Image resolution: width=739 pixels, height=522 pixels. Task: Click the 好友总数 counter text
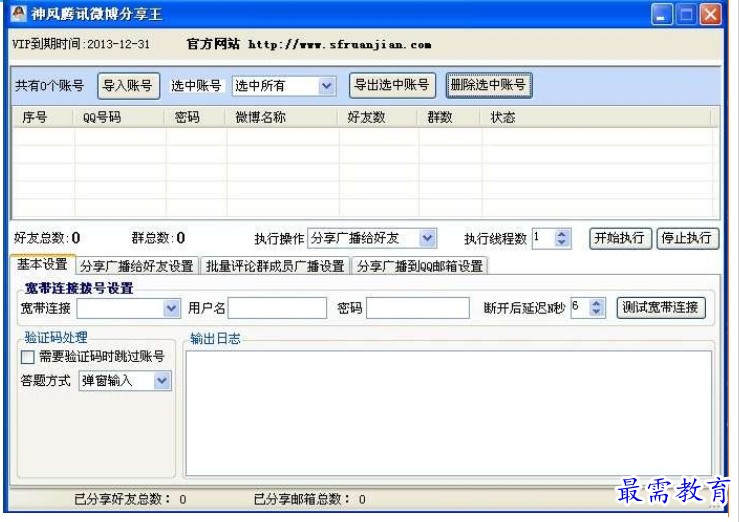(46, 238)
